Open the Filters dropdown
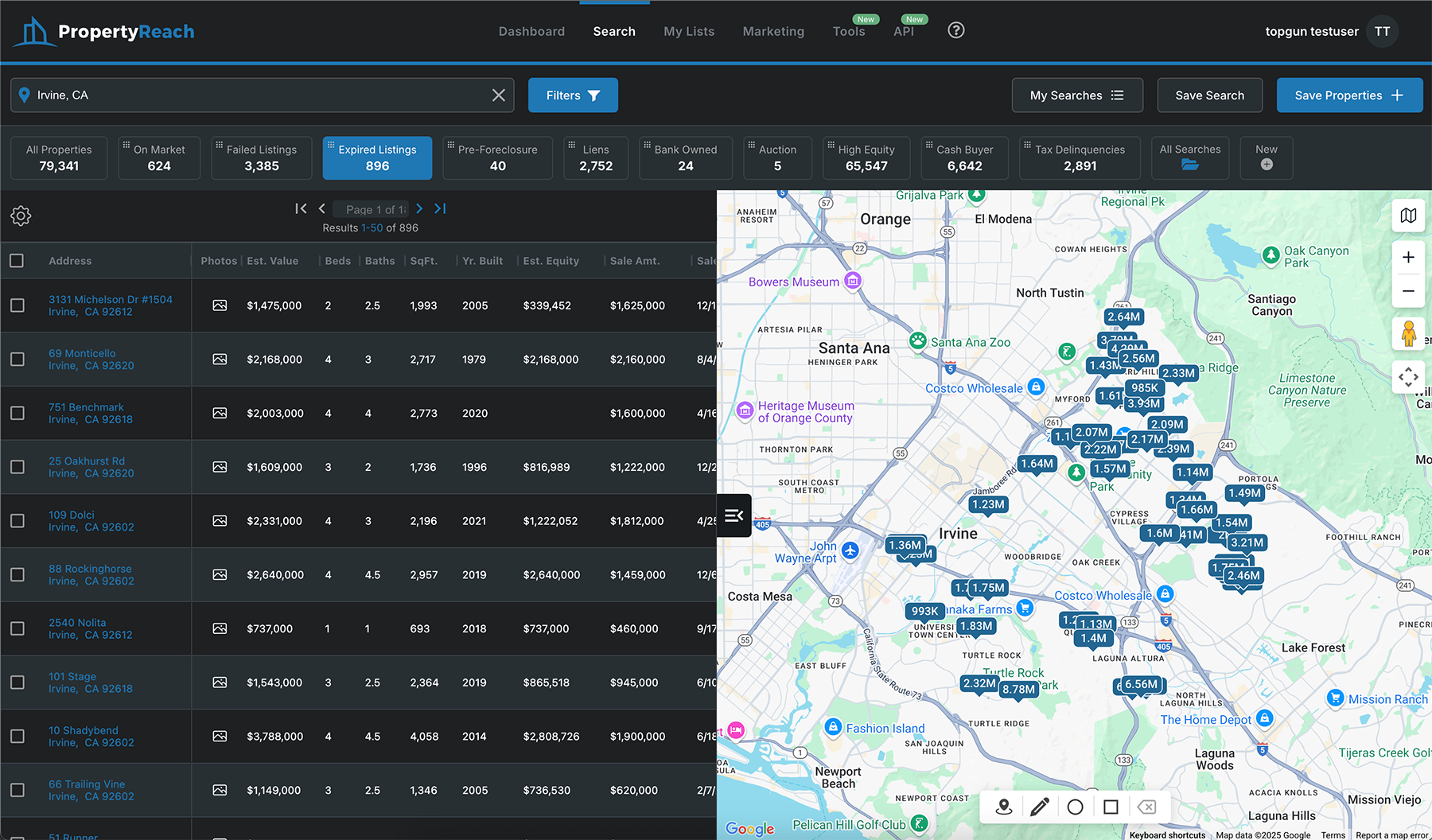The image size is (1432, 840). pyautogui.click(x=573, y=95)
